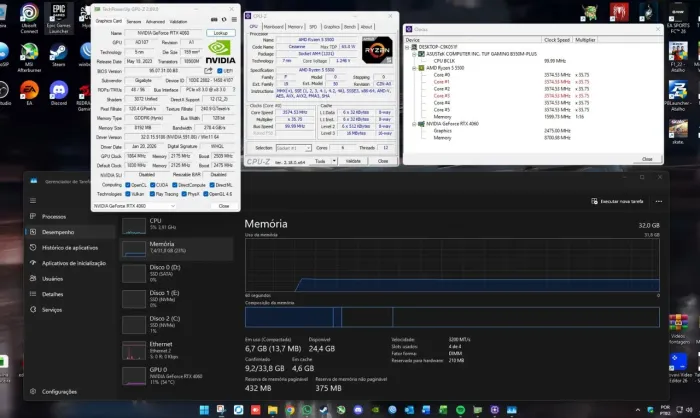This screenshot has width=700, height=418.
Task: Open File Explorer from taskbar
Action: [x=273, y=410]
